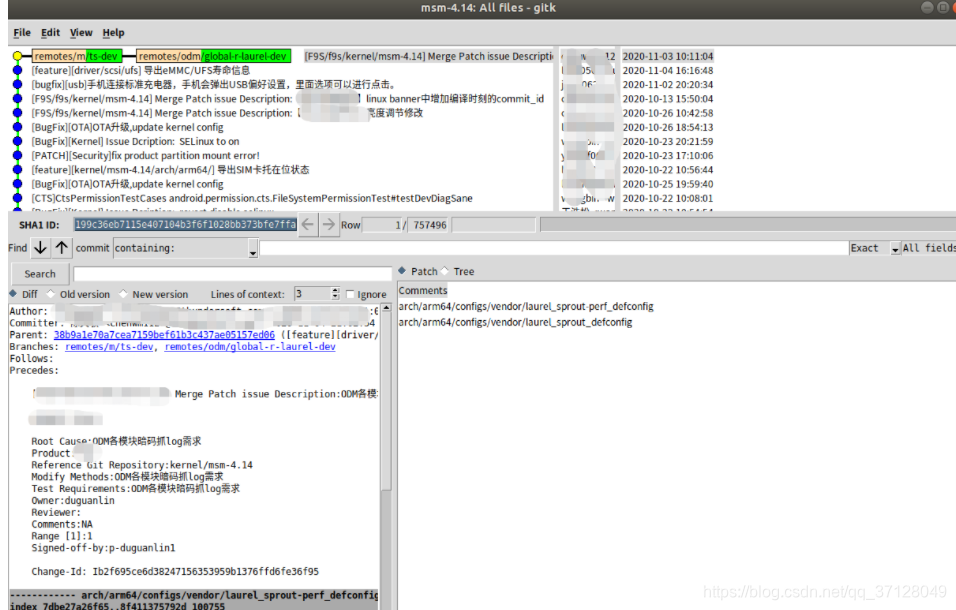Open laurel_sprout-perf_defconfig in file list

point(526,307)
